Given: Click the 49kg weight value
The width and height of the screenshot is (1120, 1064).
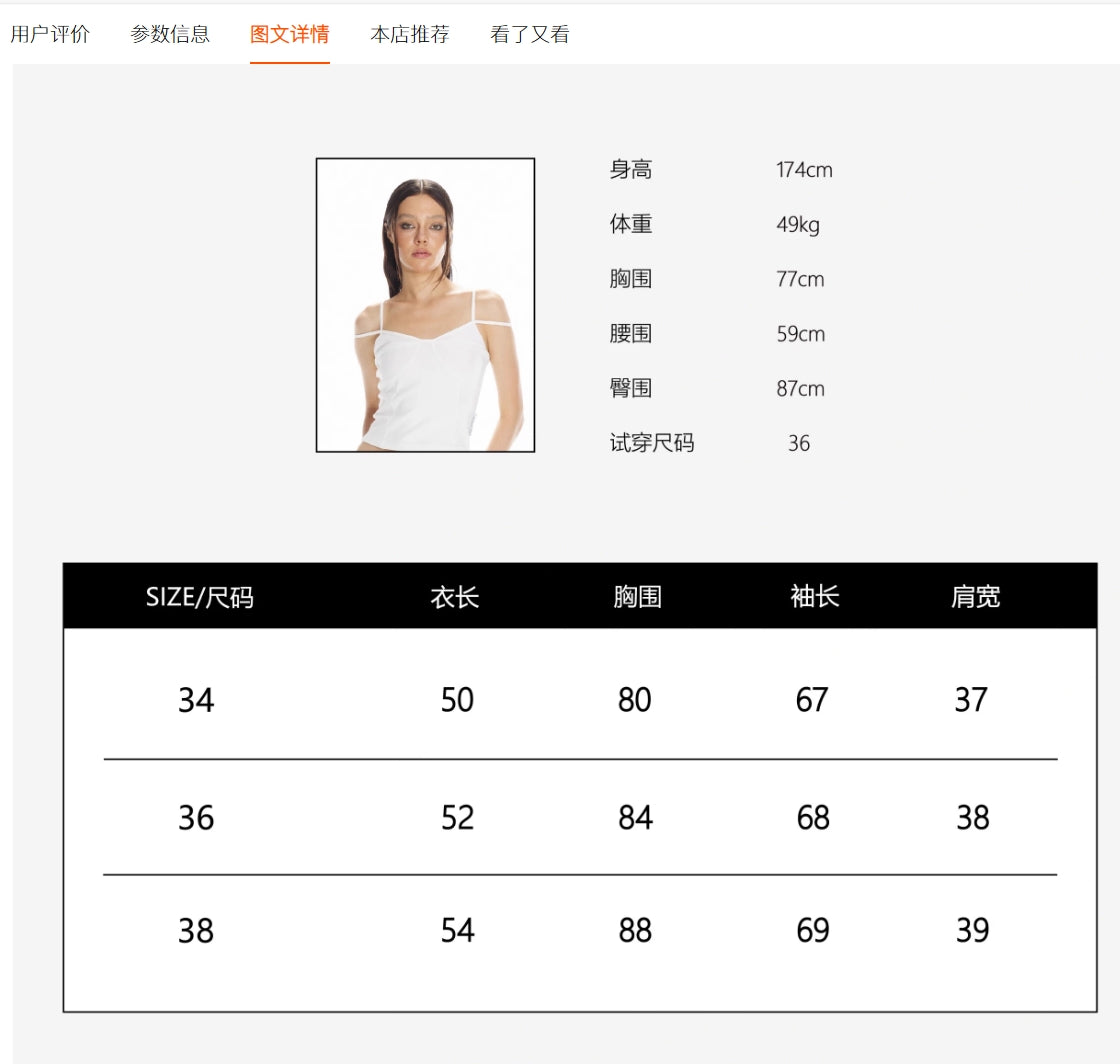Looking at the screenshot, I should click(798, 225).
